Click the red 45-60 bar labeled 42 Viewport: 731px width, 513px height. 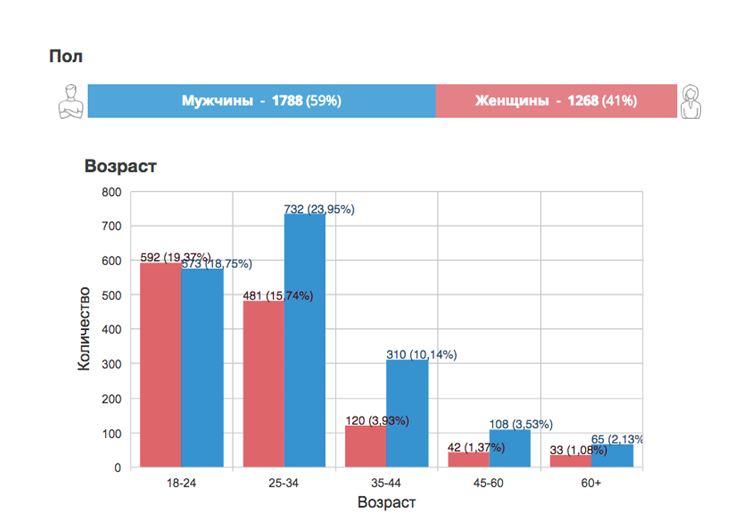[469, 460]
